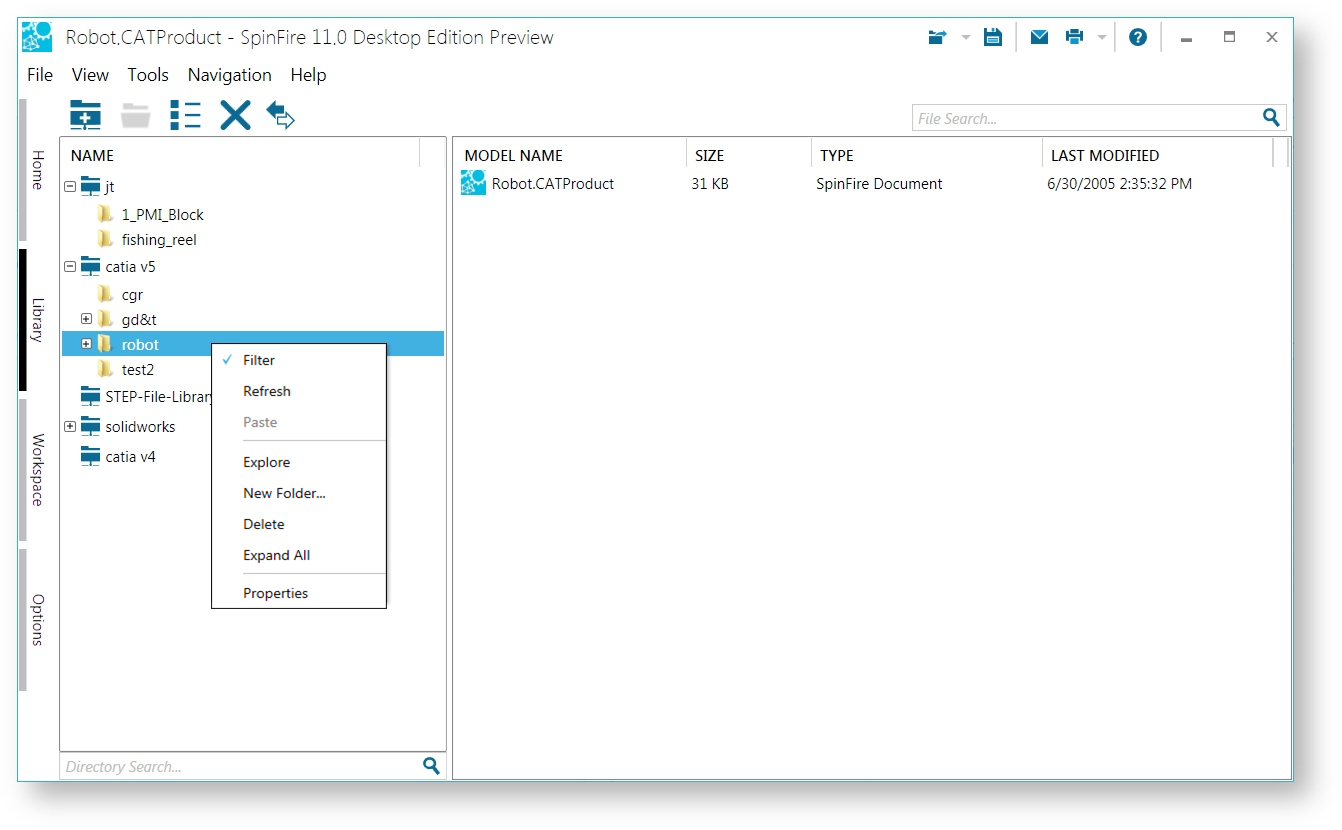Image resolution: width=1342 pixels, height=830 pixels.
Task: Switch to the Workspace side tab
Action: tap(32, 470)
